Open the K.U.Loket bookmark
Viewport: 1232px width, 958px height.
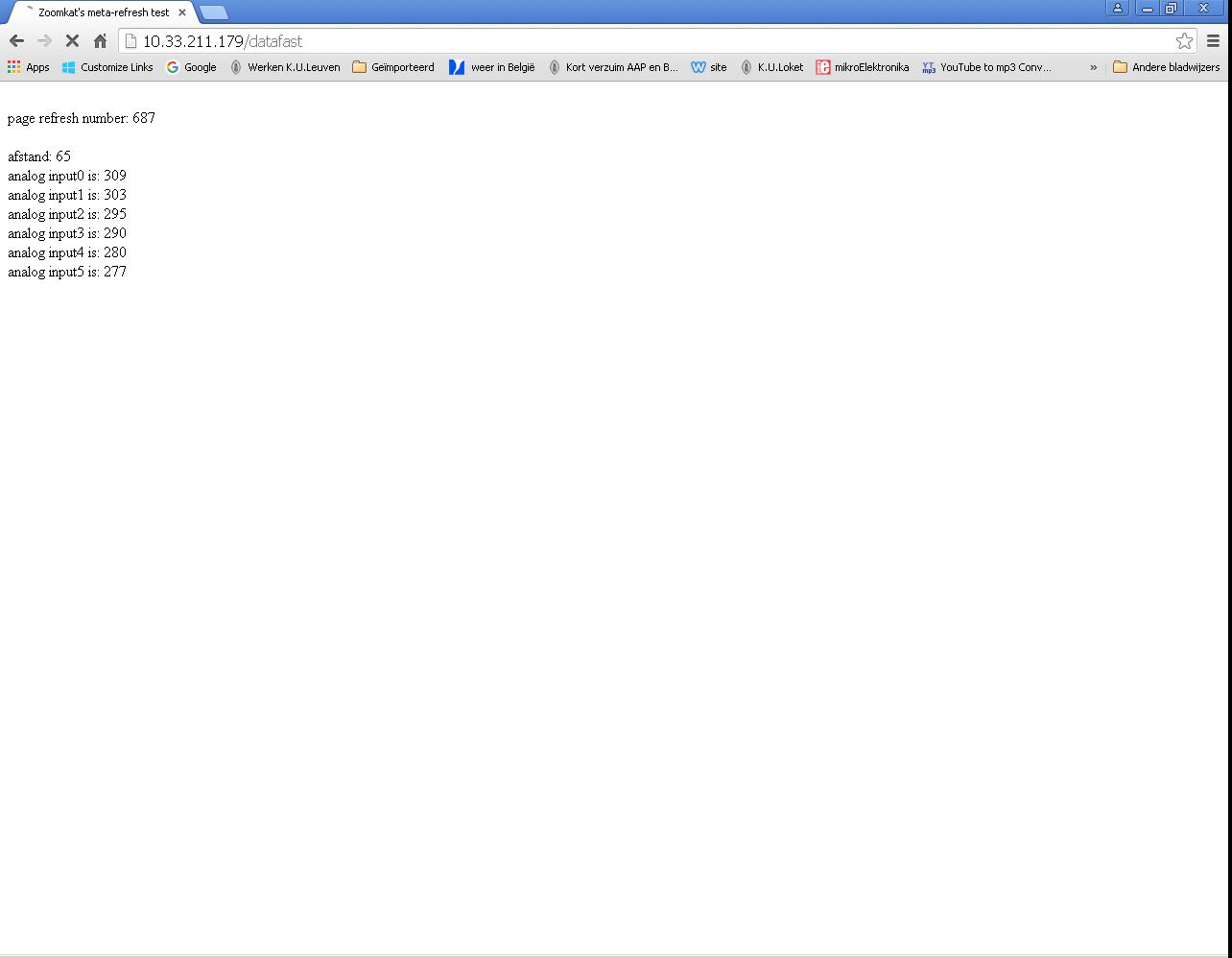click(x=771, y=67)
